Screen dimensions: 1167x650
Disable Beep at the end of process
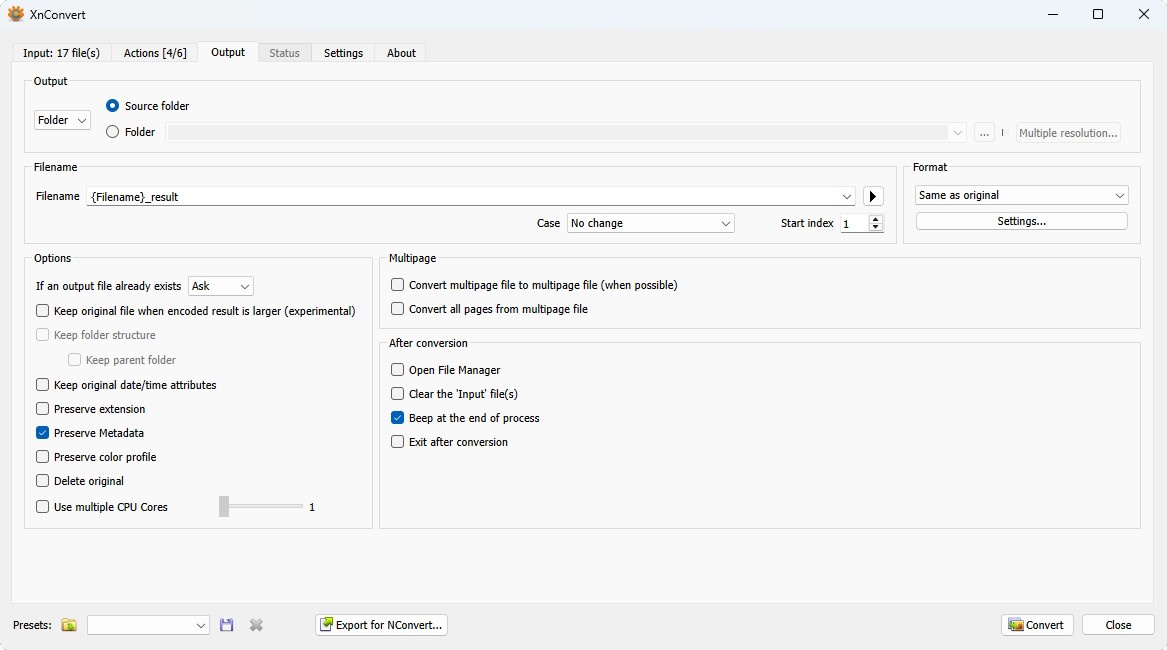click(x=397, y=418)
